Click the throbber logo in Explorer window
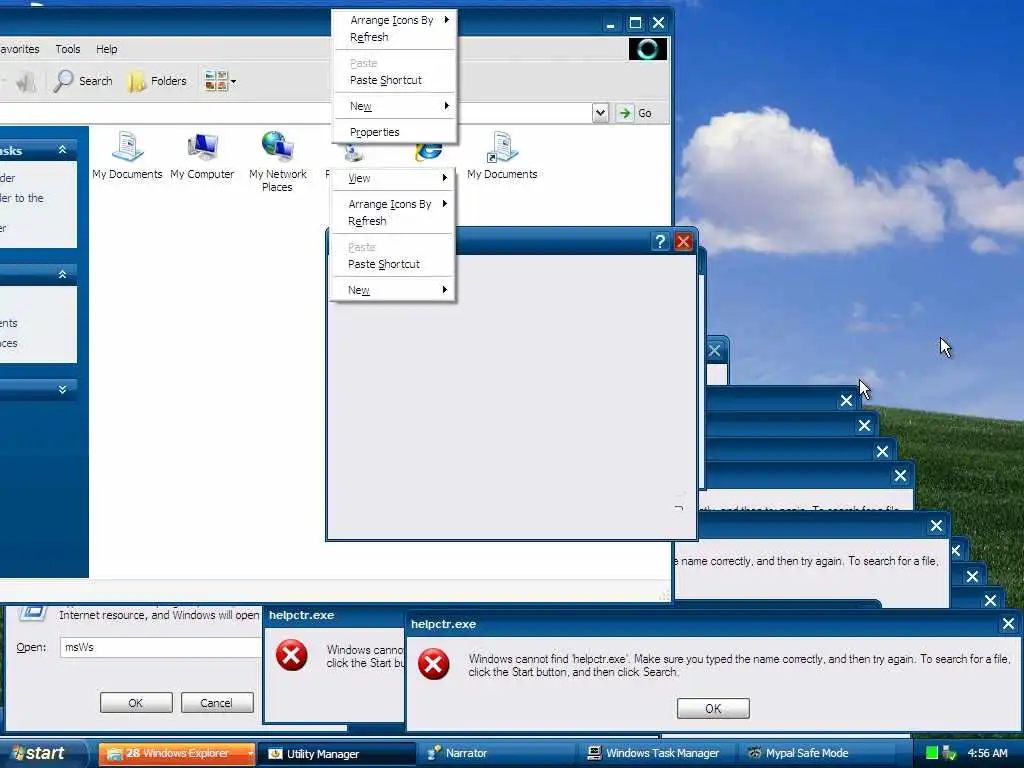1024x768 pixels. click(648, 49)
